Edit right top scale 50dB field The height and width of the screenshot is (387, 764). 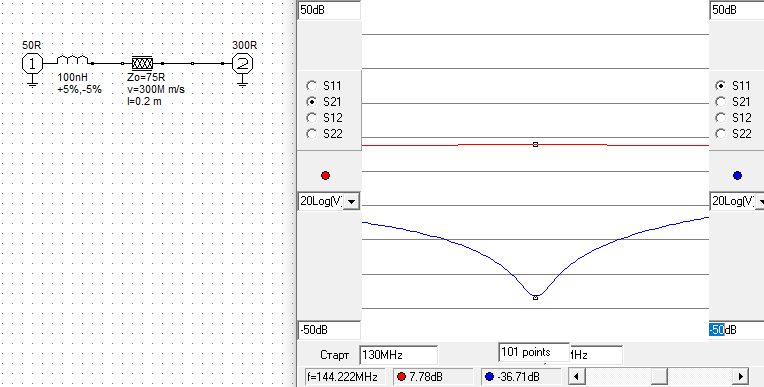(x=737, y=10)
